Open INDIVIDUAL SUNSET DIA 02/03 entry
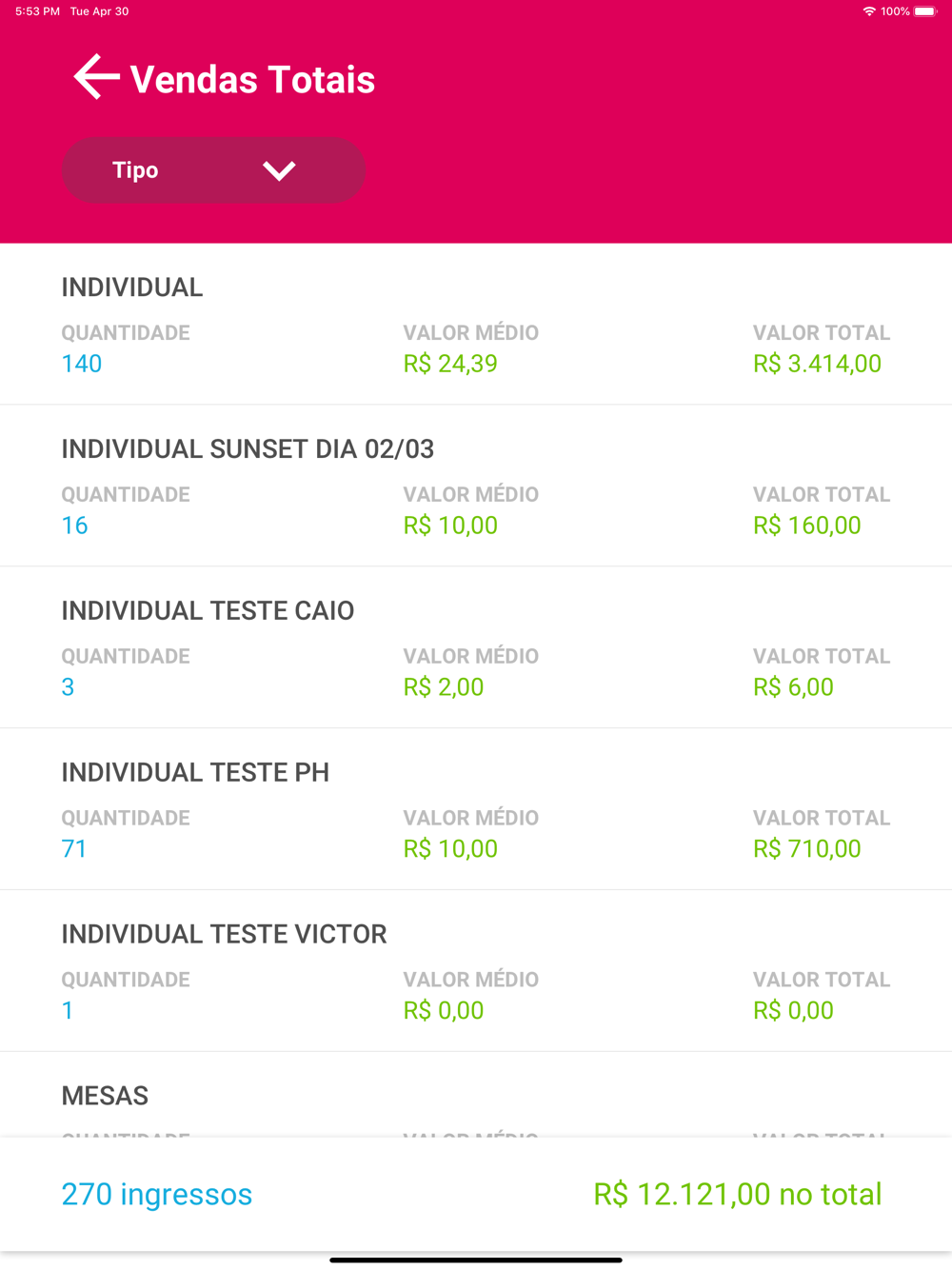The image size is (952, 1270). [x=476, y=486]
